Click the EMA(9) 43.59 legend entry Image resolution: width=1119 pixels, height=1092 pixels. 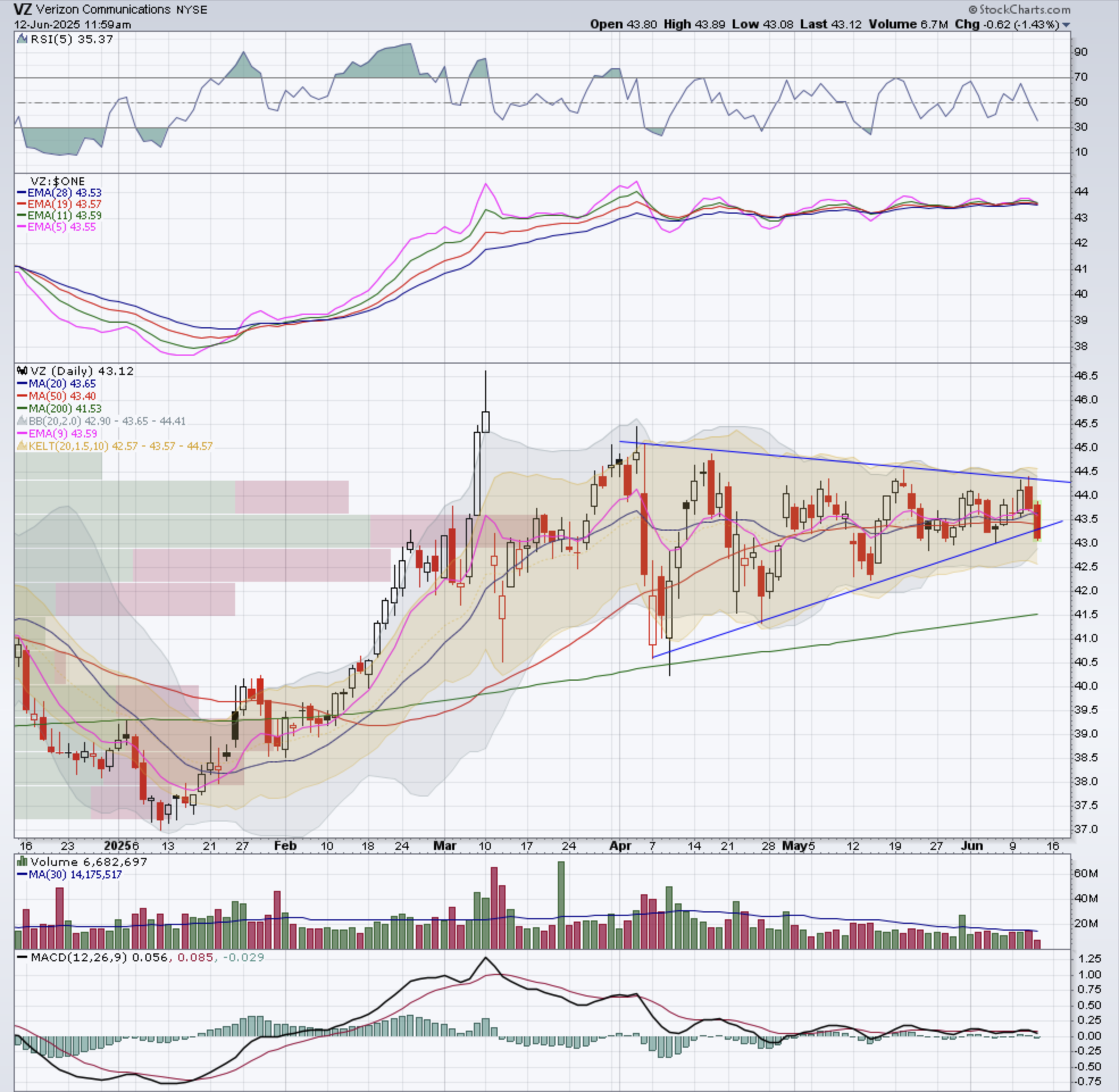tap(57, 434)
